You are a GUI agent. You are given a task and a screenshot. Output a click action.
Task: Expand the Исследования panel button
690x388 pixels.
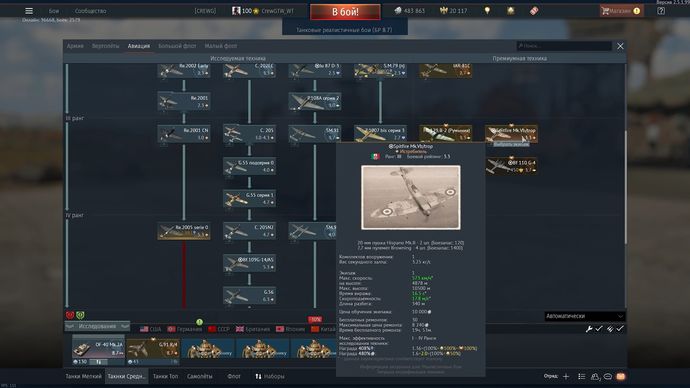pyautogui.click(x=97, y=326)
